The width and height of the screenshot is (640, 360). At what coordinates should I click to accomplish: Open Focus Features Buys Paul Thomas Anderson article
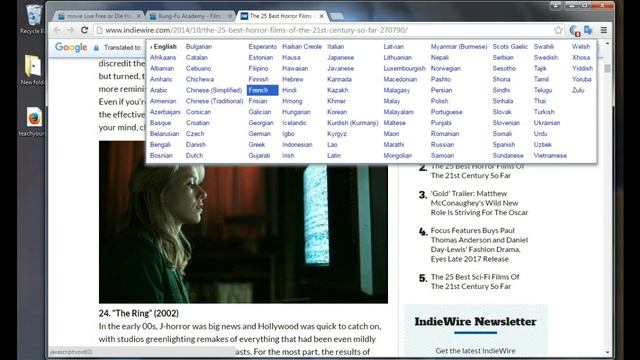pos(479,244)
